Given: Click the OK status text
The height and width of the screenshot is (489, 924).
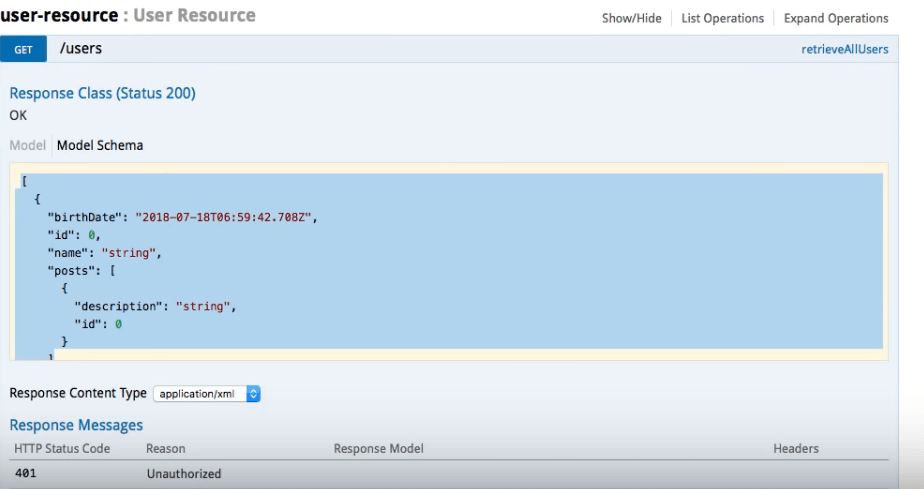Looking at the screenshot, I should pos(18,115).
